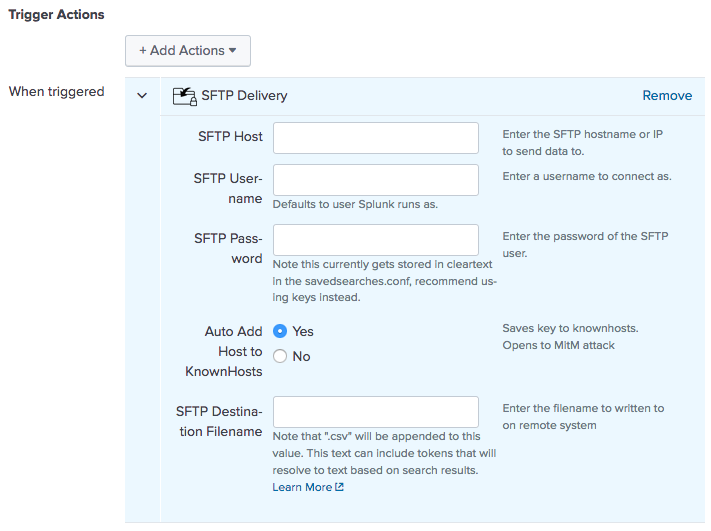Click the SFTP Host label
711x531 pixels.
[230, 136]
